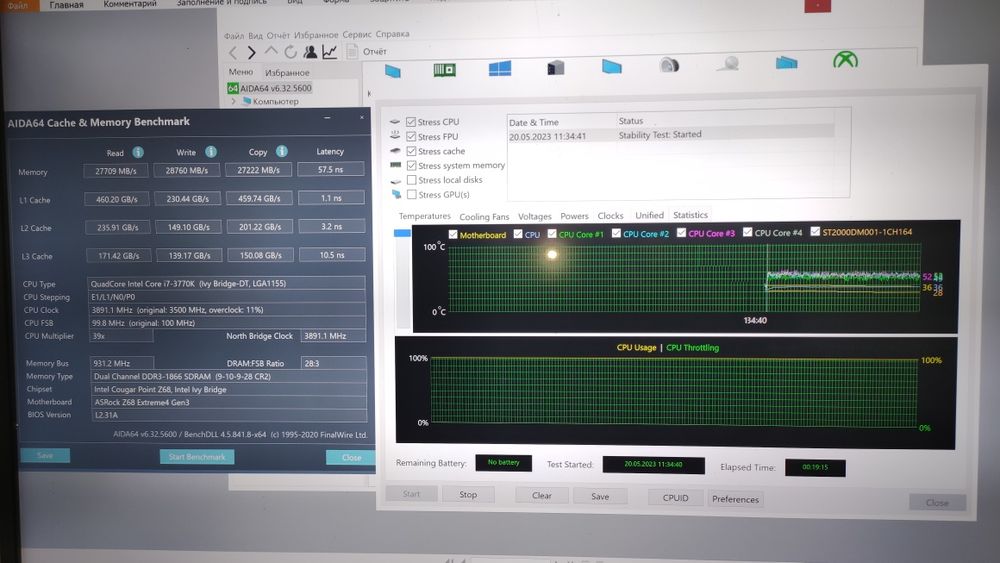The image size is (1000, 563).
Task: Open the green motherboard icon
Action: [x=444, y=69]
